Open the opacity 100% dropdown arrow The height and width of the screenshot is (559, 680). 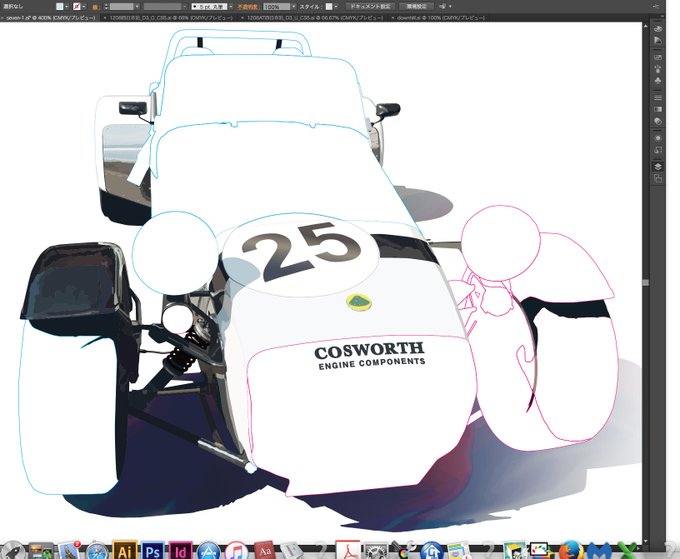tap(294, 7)
